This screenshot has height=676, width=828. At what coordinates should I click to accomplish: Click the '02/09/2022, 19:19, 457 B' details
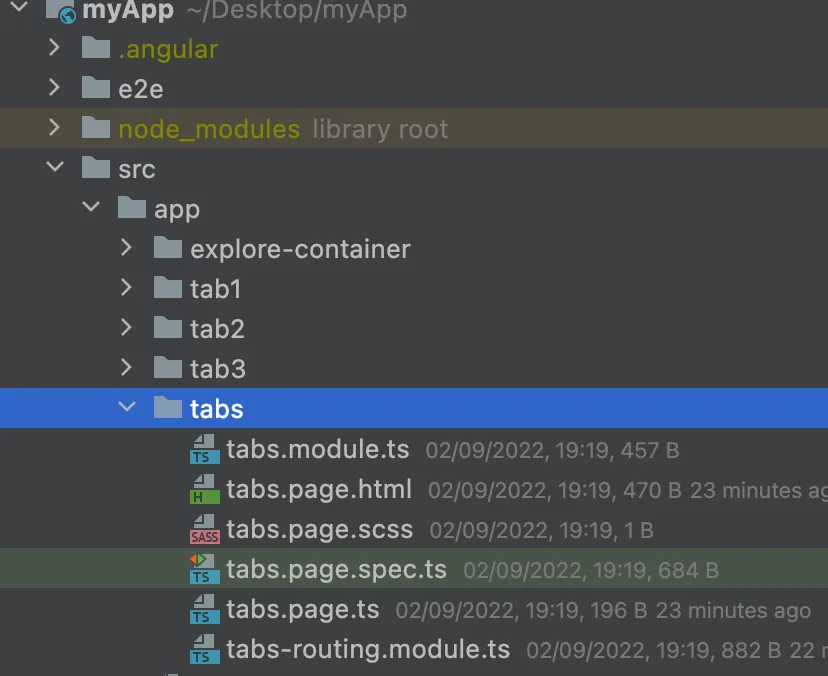point(552,450)
